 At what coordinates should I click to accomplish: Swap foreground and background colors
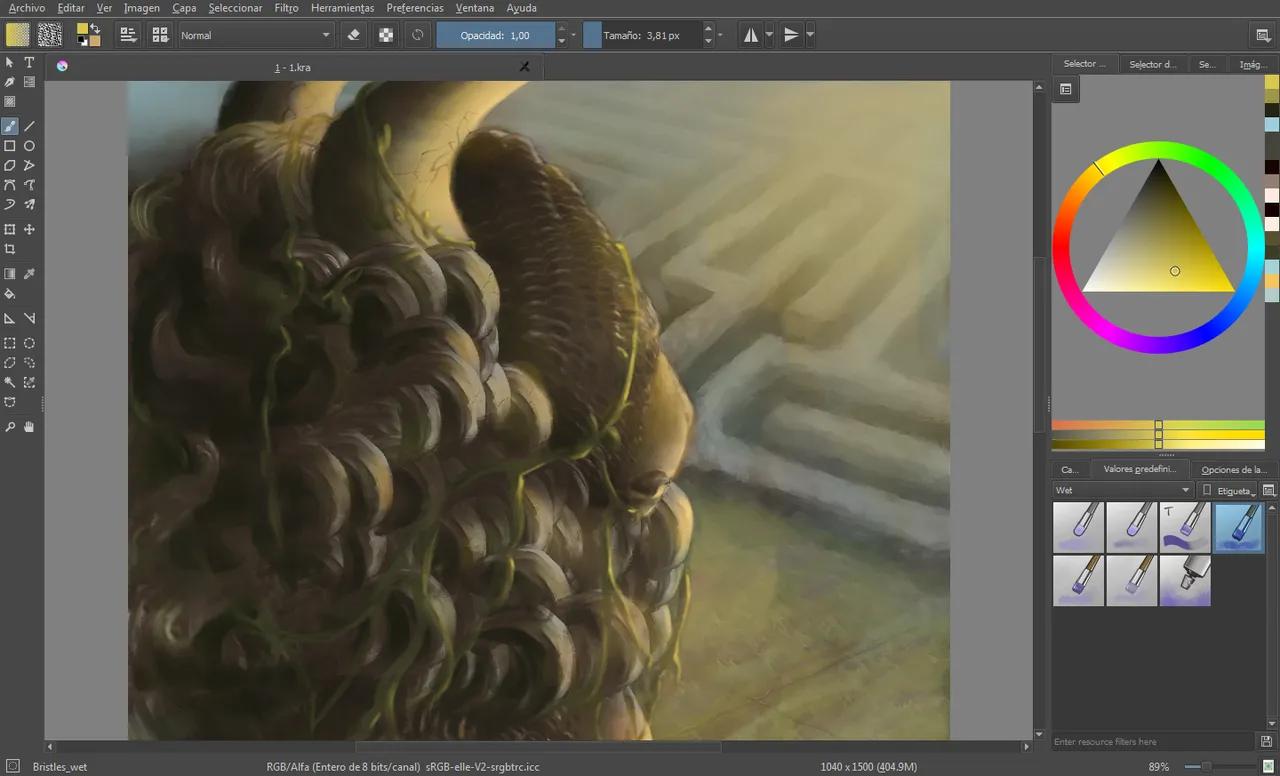(x=95, y=27)
